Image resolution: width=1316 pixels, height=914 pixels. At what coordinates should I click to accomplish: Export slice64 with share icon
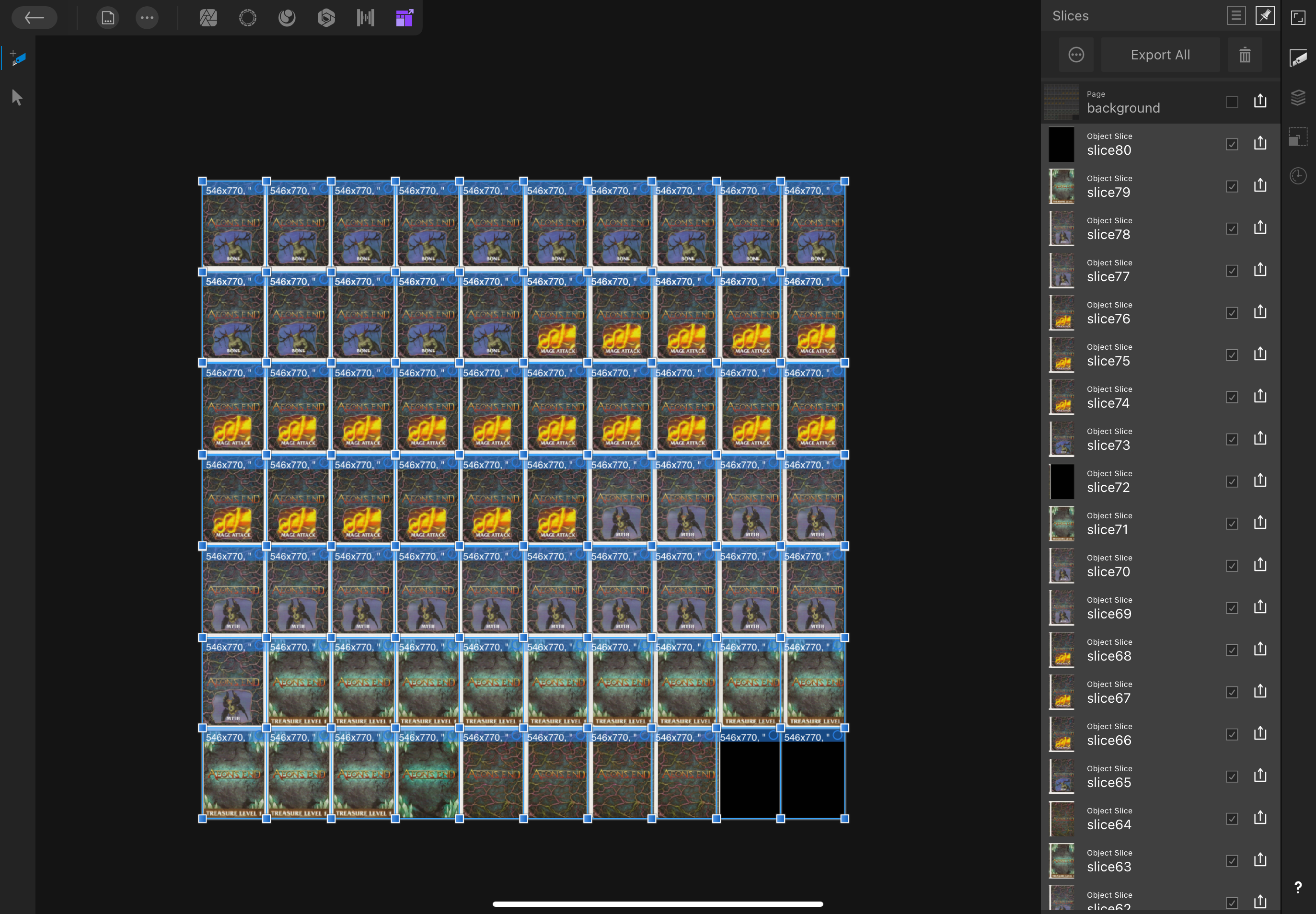pyautogui.click(x=1260, y=818)
